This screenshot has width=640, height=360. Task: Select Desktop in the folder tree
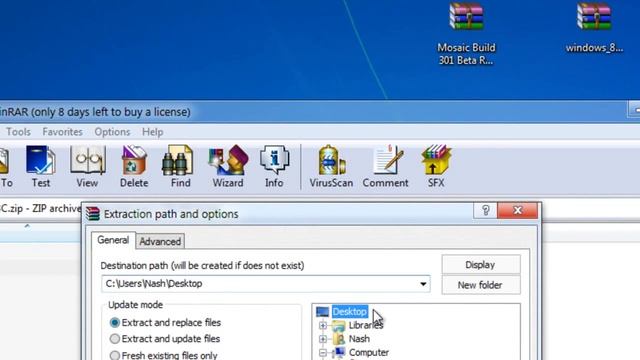pyautogui.click(x=350, y=312)
